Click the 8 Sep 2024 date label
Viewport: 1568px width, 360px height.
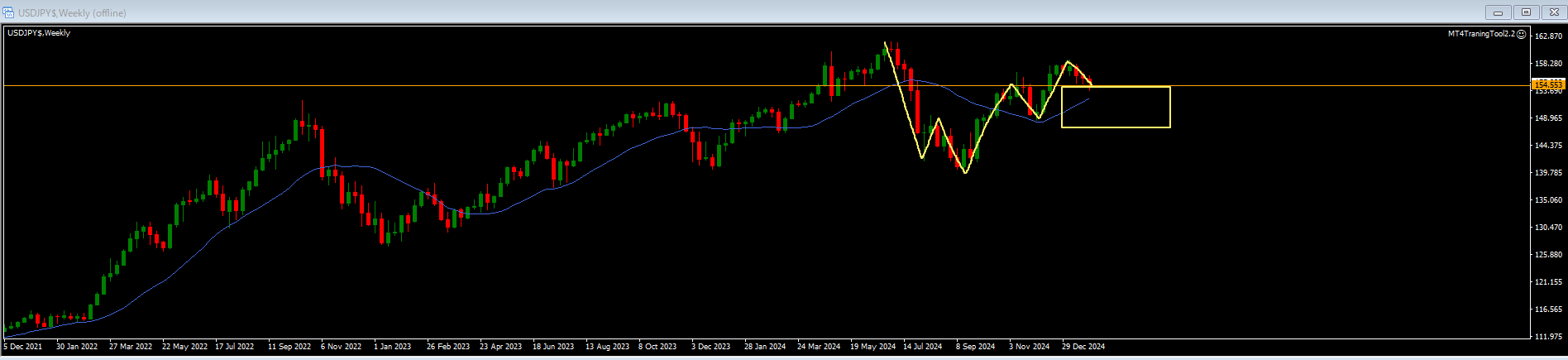(976, 347)
